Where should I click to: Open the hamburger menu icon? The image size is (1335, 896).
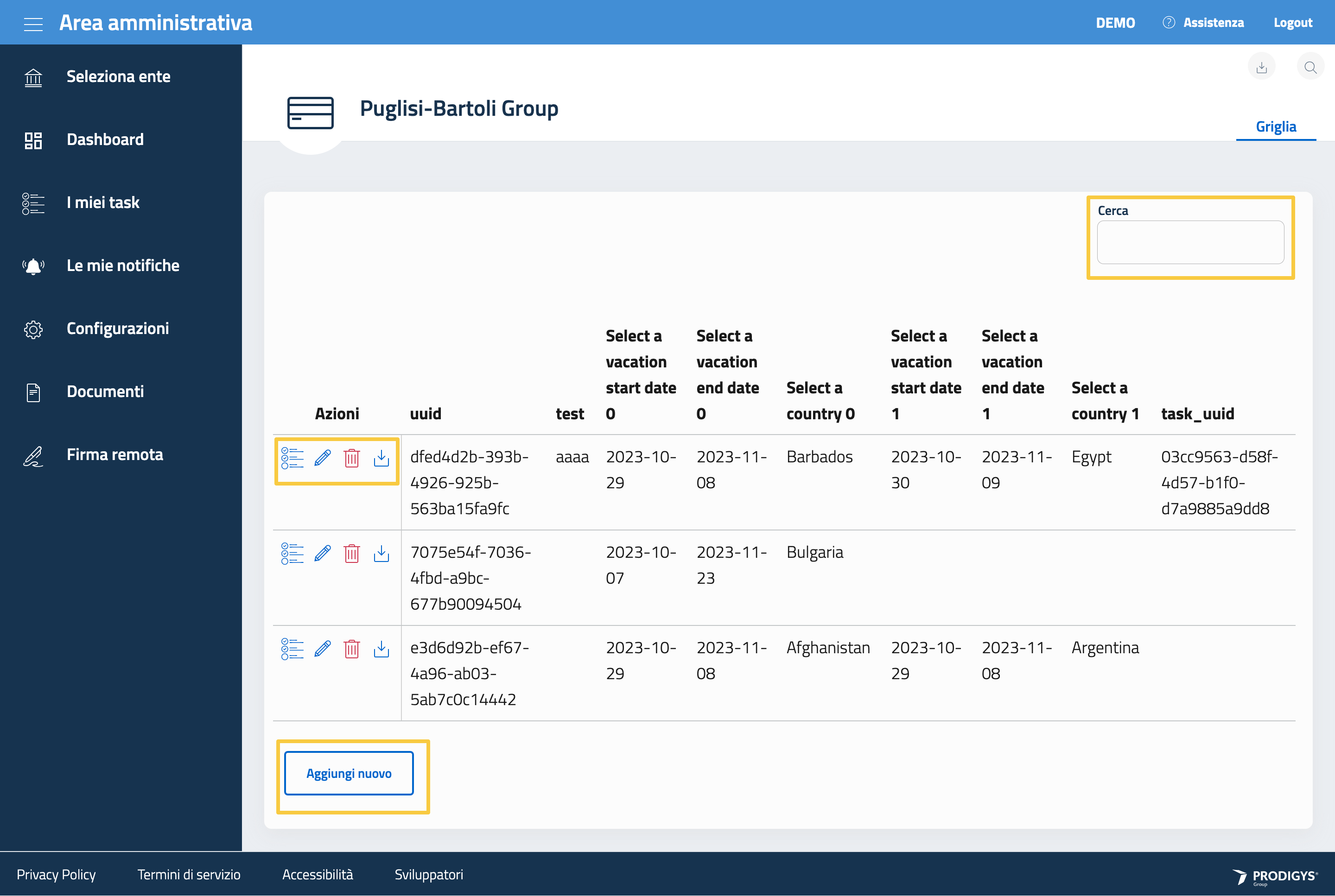tap(33, 24)
